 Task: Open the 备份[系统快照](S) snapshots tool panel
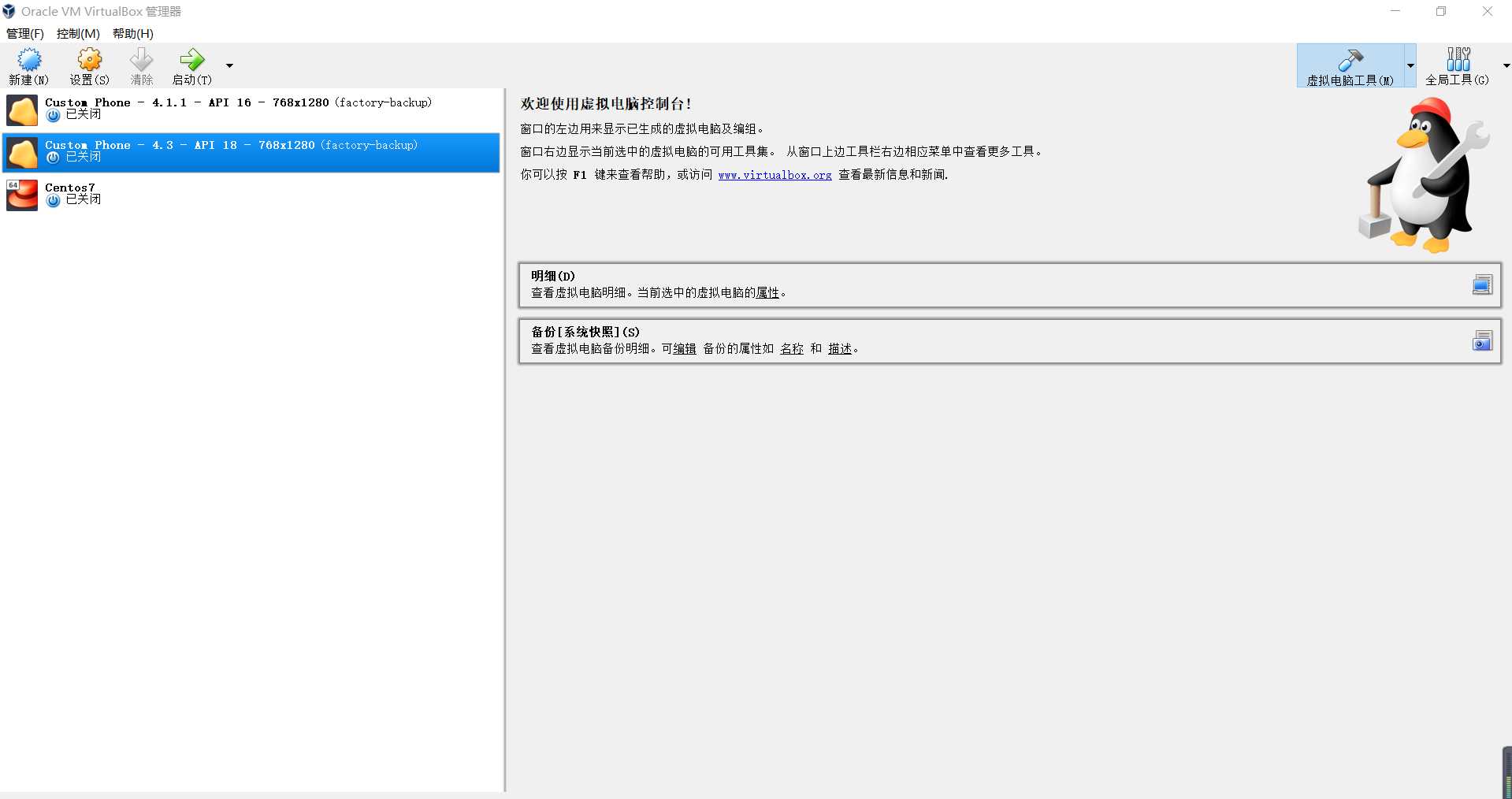1009,341
